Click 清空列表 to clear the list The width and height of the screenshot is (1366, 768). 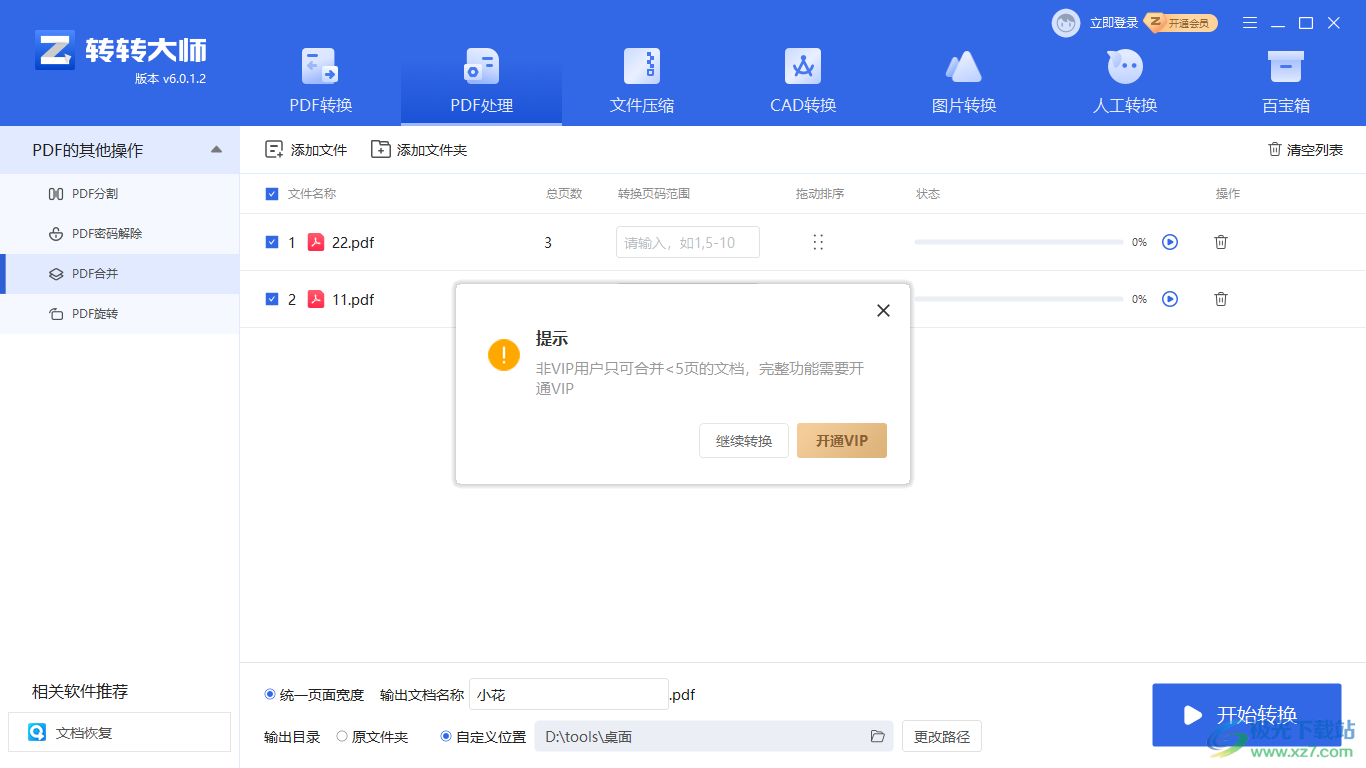[x=1305, y=150]
